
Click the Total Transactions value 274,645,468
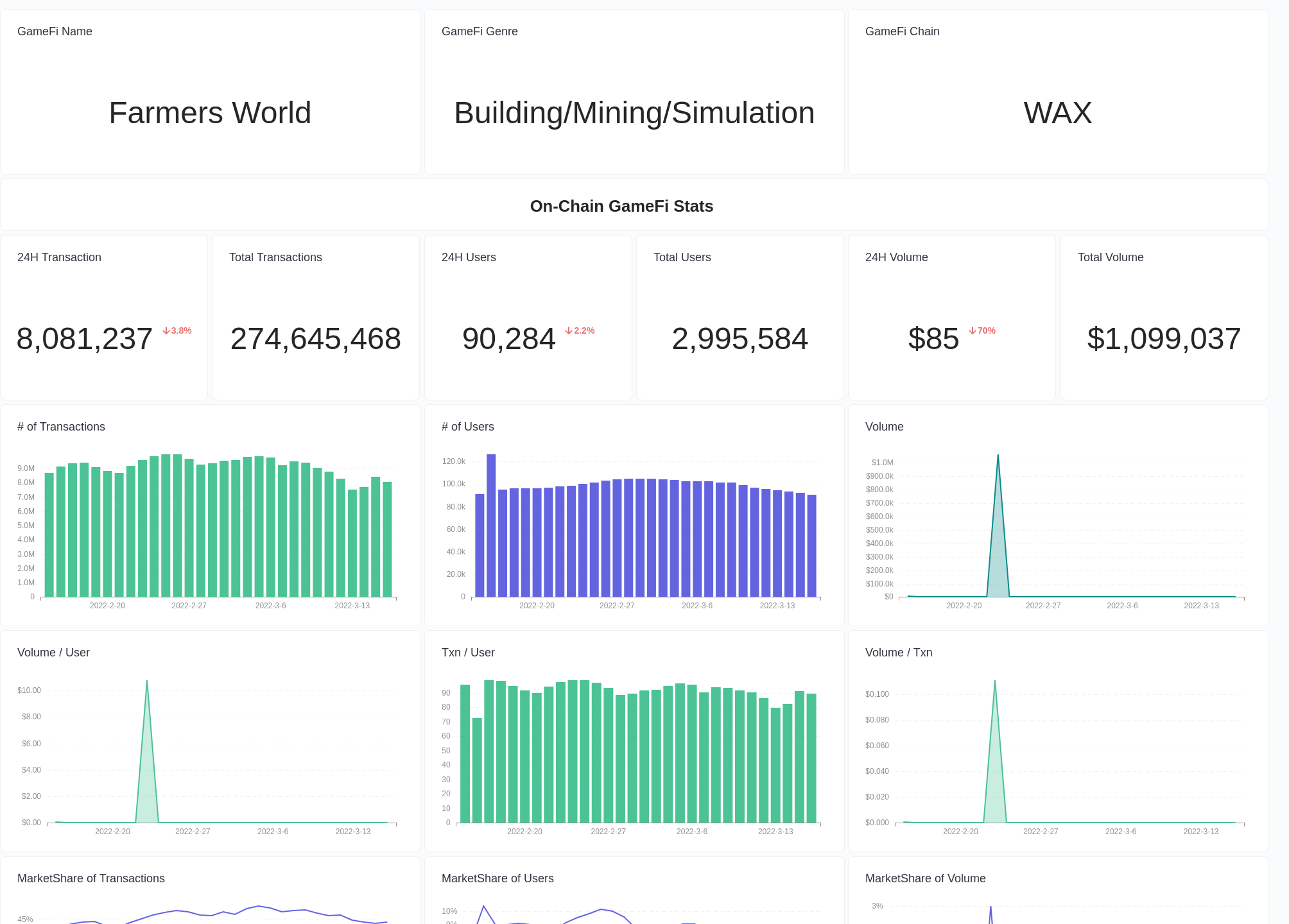click(x=315, y=339)
